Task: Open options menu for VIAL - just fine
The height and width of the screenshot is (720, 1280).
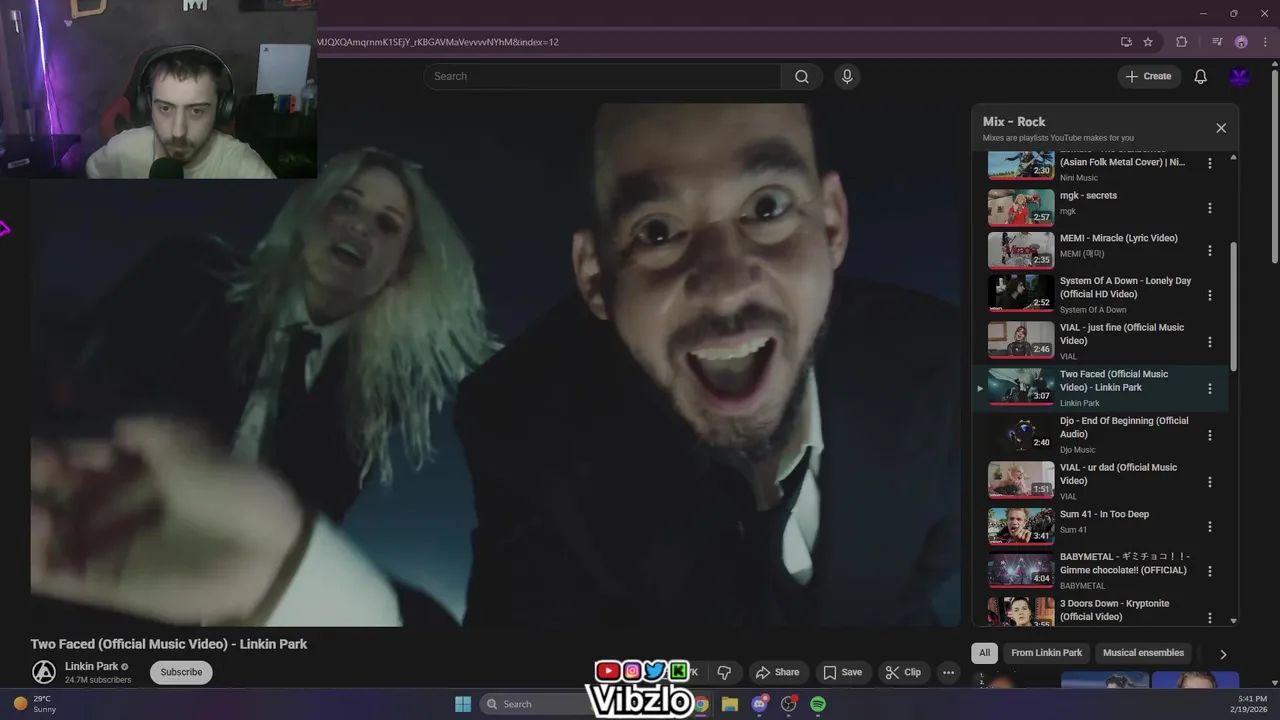Action: point(1209,341)
